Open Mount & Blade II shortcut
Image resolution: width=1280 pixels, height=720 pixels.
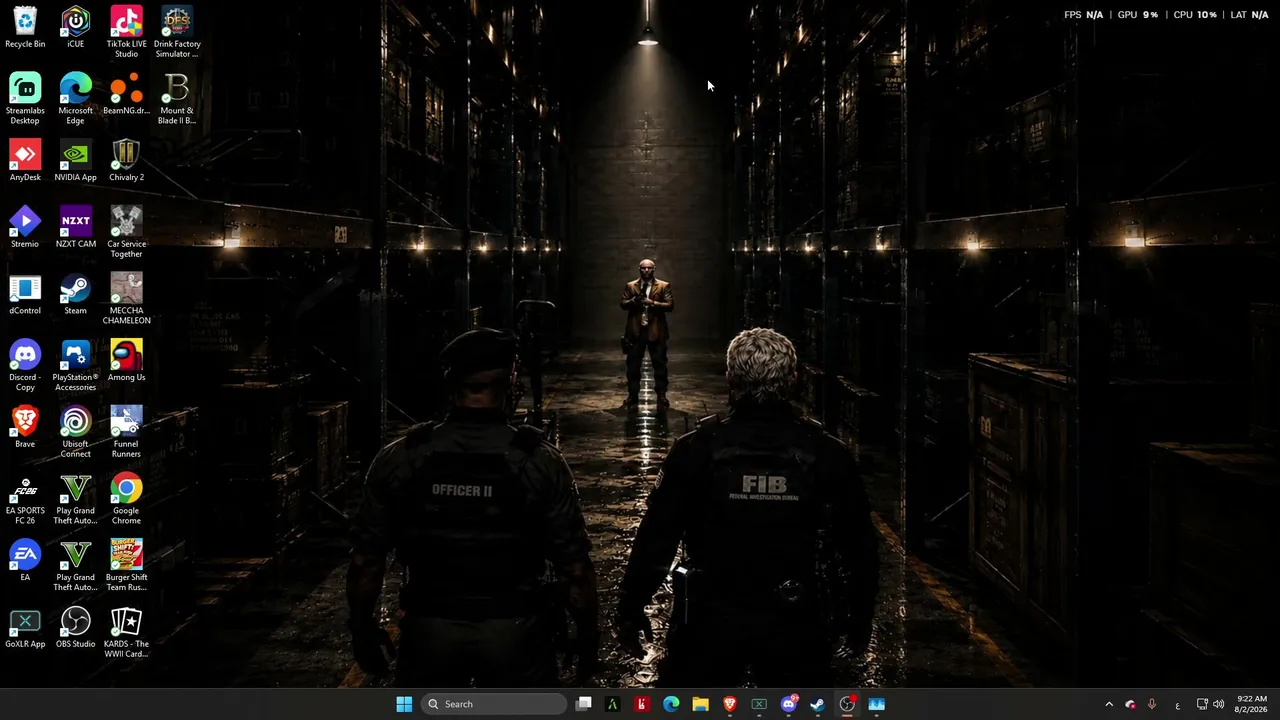(177, 100)
